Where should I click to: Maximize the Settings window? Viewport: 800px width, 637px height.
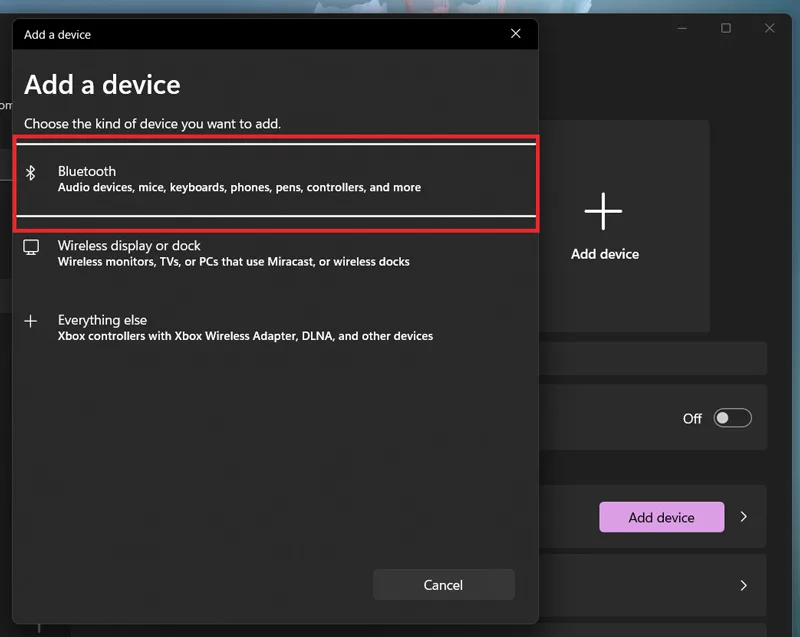726,28
